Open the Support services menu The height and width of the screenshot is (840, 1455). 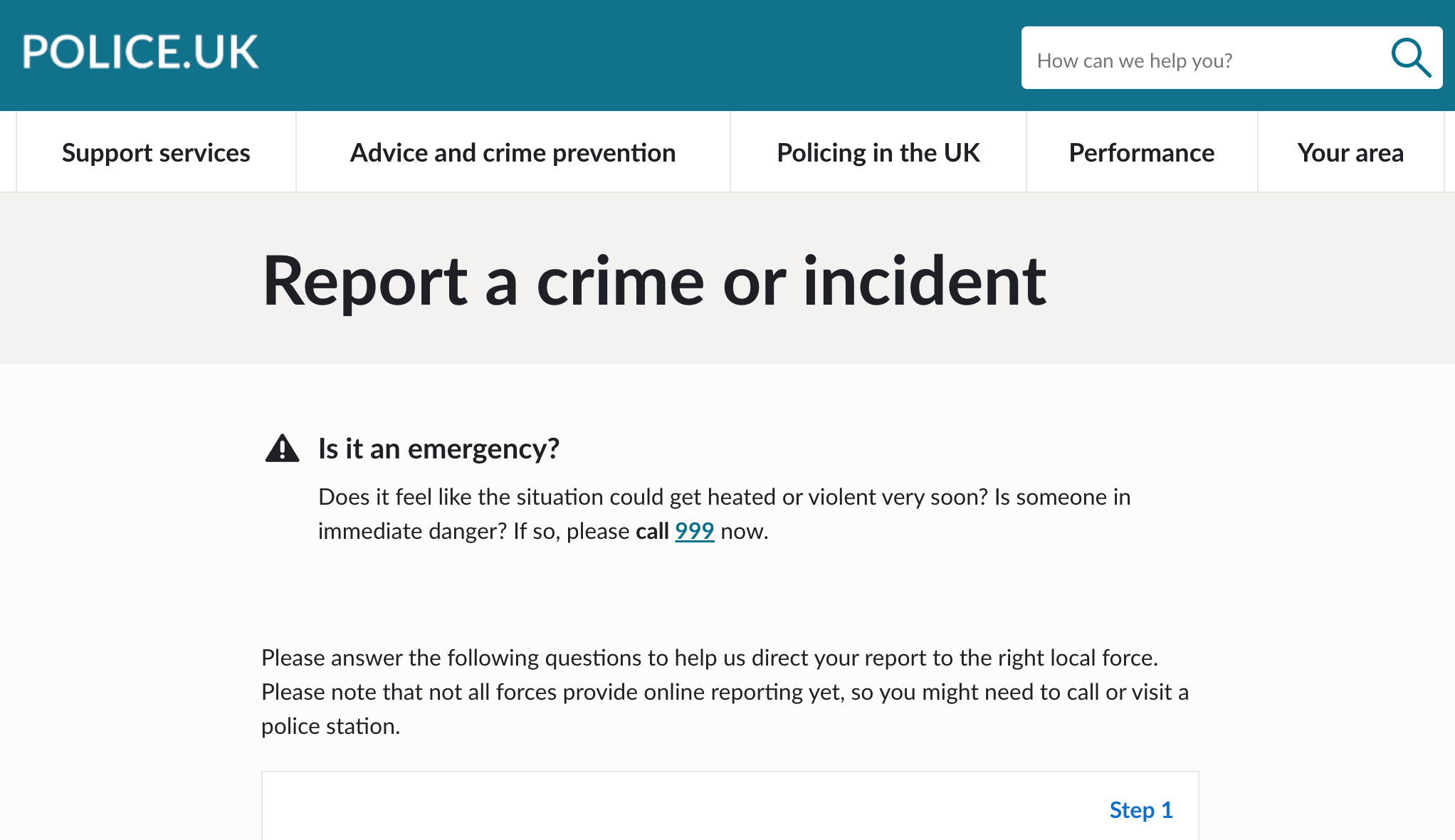[x=156, y=152]
